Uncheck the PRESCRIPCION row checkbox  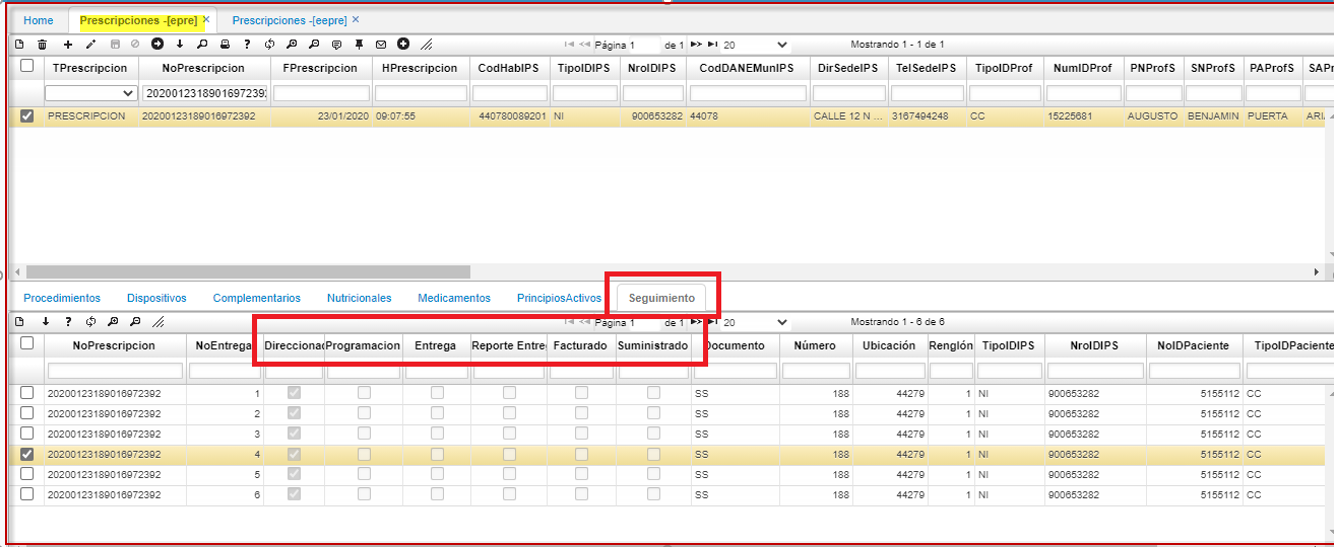click(x=27, y=116)
